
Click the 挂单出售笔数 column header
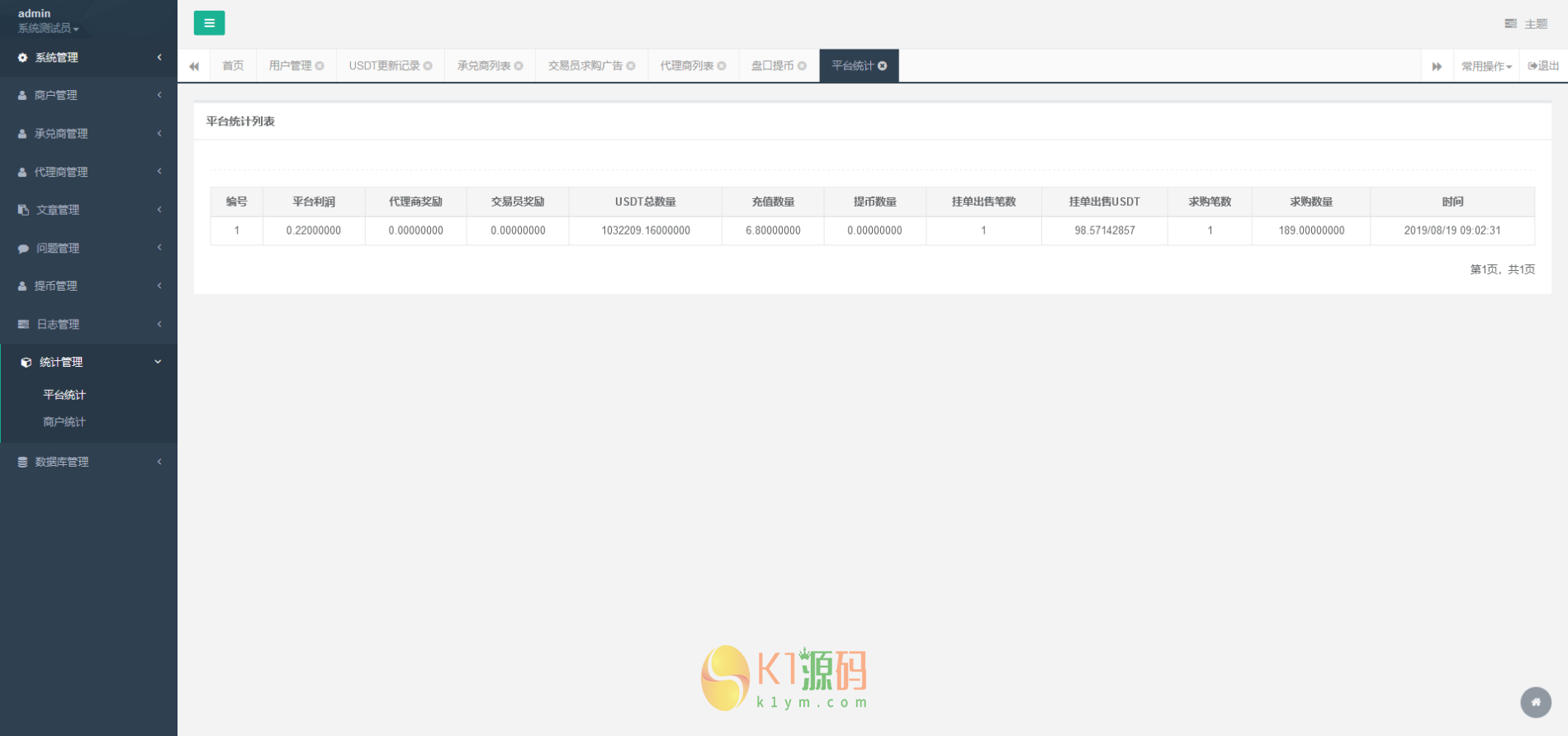pyautogui.click(x=983, y=202)
